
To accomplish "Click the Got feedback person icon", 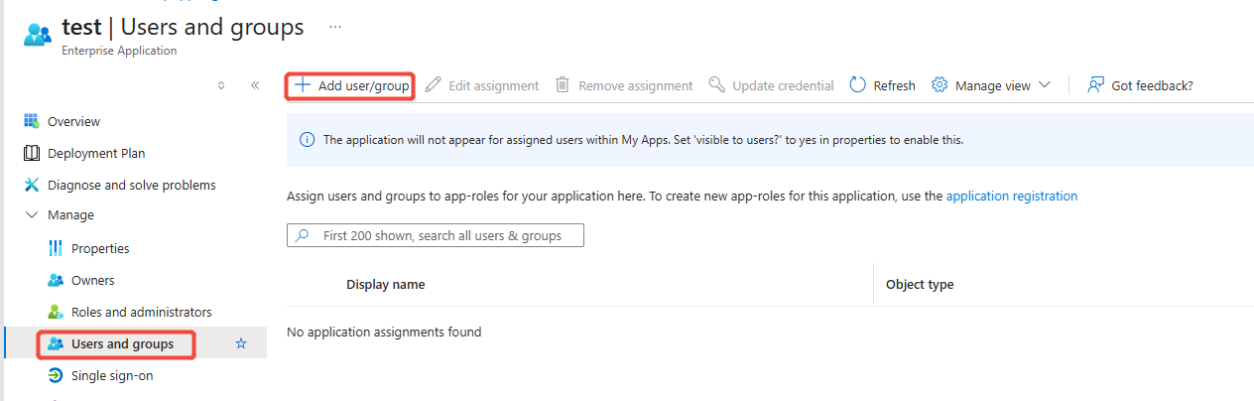I will click(1096, 85).
